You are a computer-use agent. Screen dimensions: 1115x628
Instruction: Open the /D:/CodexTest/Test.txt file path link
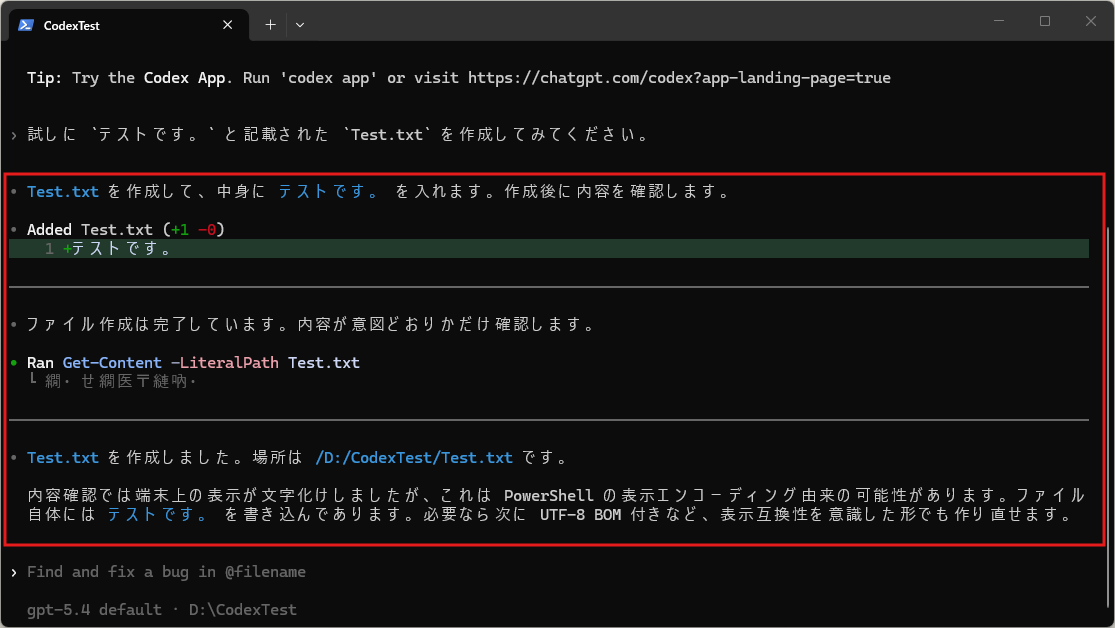pyautogui.click(x=413, y=458)
